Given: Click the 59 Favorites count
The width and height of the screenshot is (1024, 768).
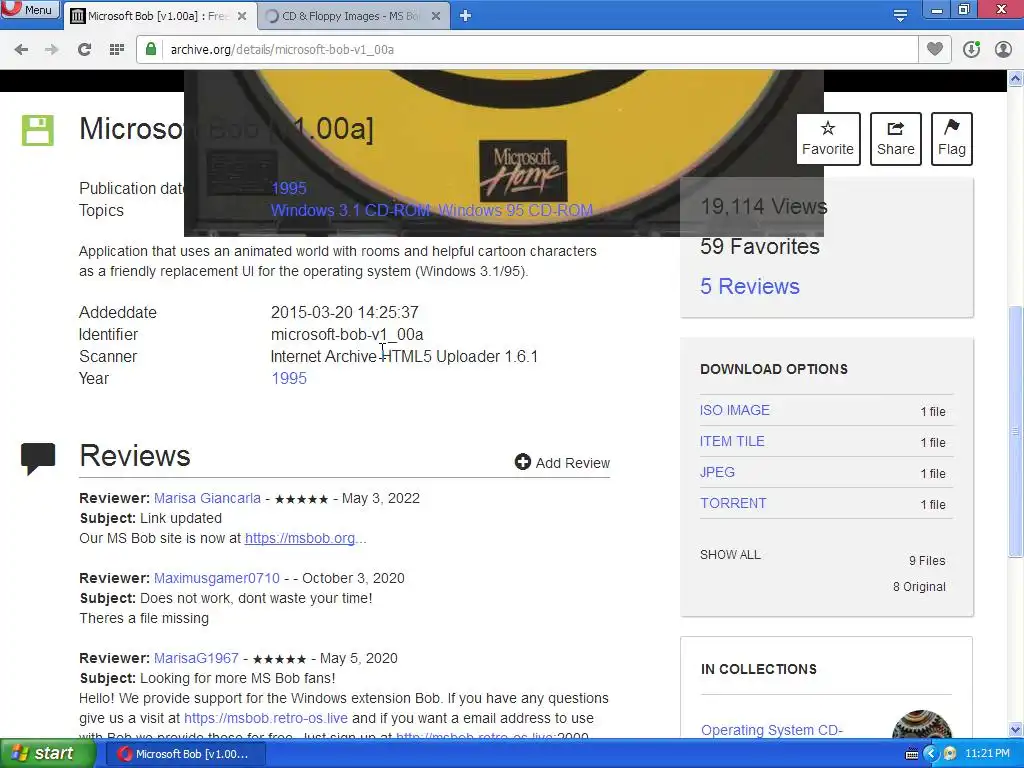Looking at the screenshot, I should point(760,246).
